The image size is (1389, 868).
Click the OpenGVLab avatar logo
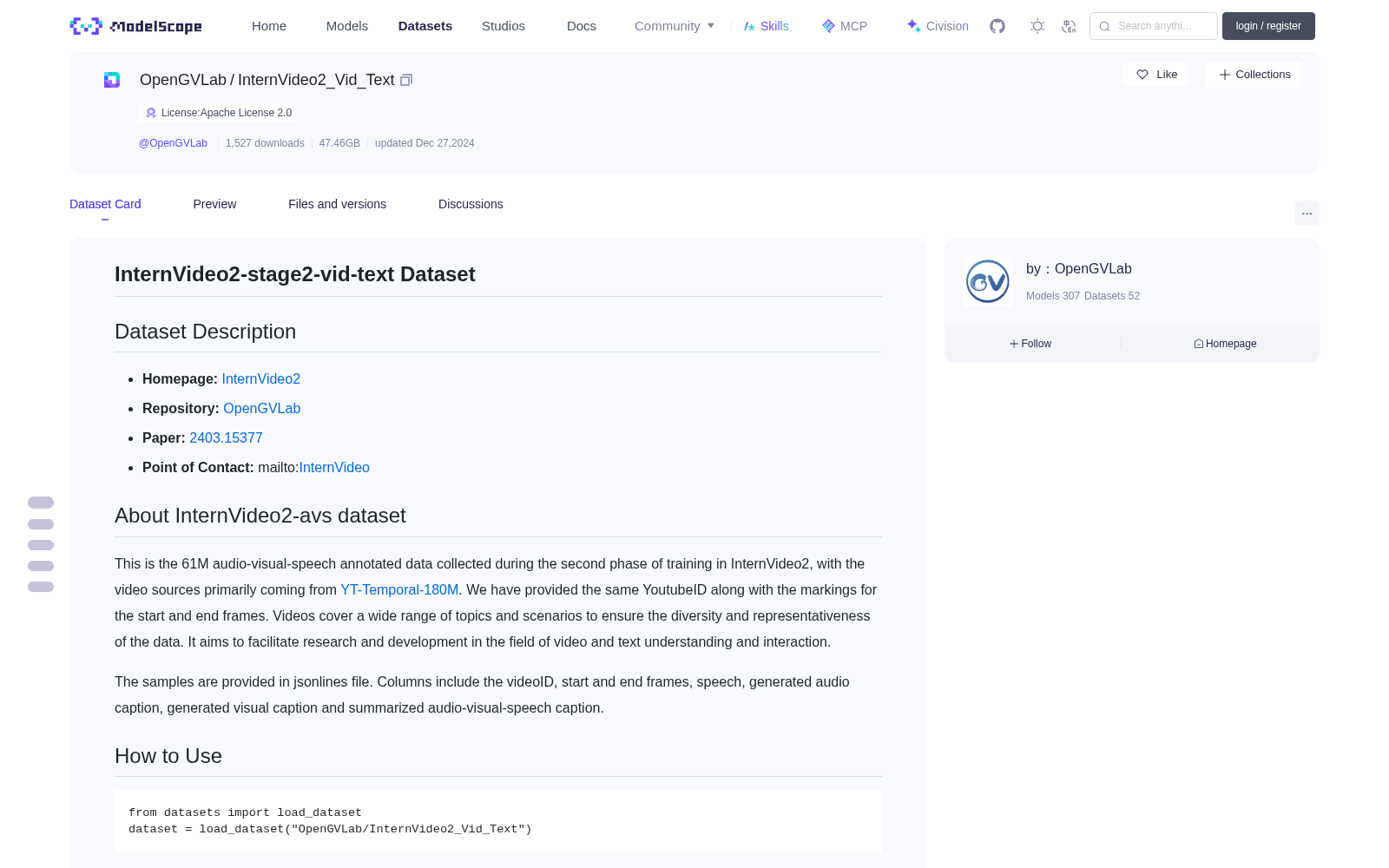point(988,281)
